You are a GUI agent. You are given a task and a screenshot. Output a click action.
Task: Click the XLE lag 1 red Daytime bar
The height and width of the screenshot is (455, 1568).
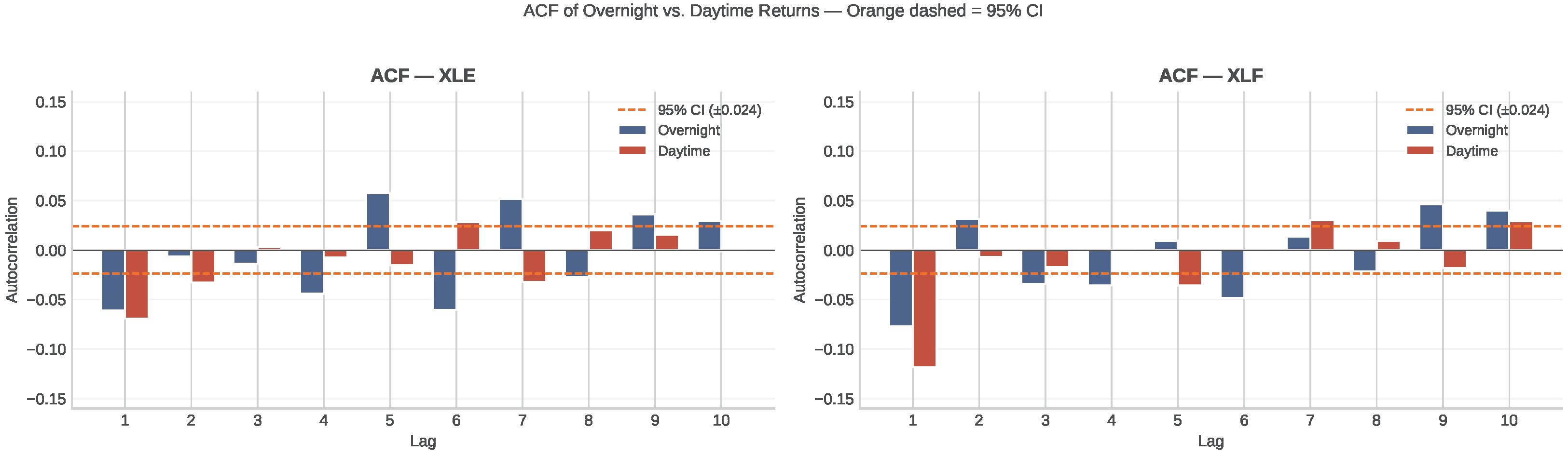[137, 284]
